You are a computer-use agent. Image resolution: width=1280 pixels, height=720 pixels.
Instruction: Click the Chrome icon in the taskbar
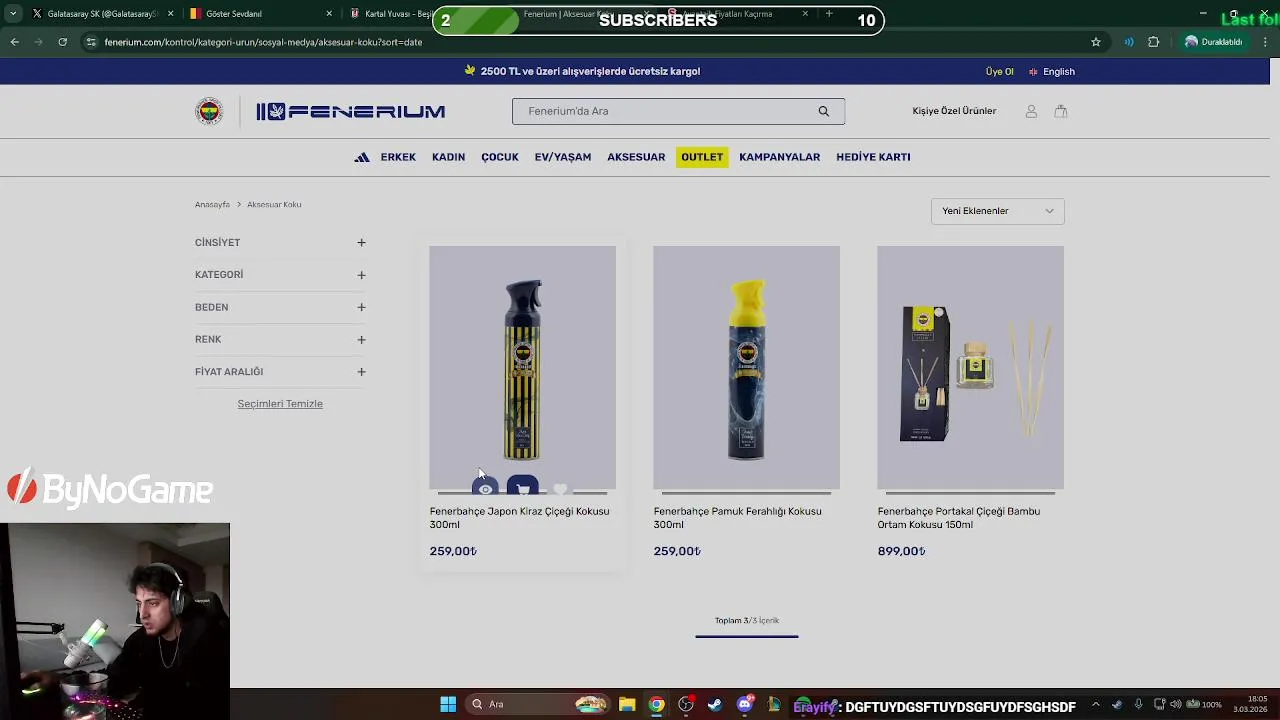pyautogui.click(x=656, y=704)
